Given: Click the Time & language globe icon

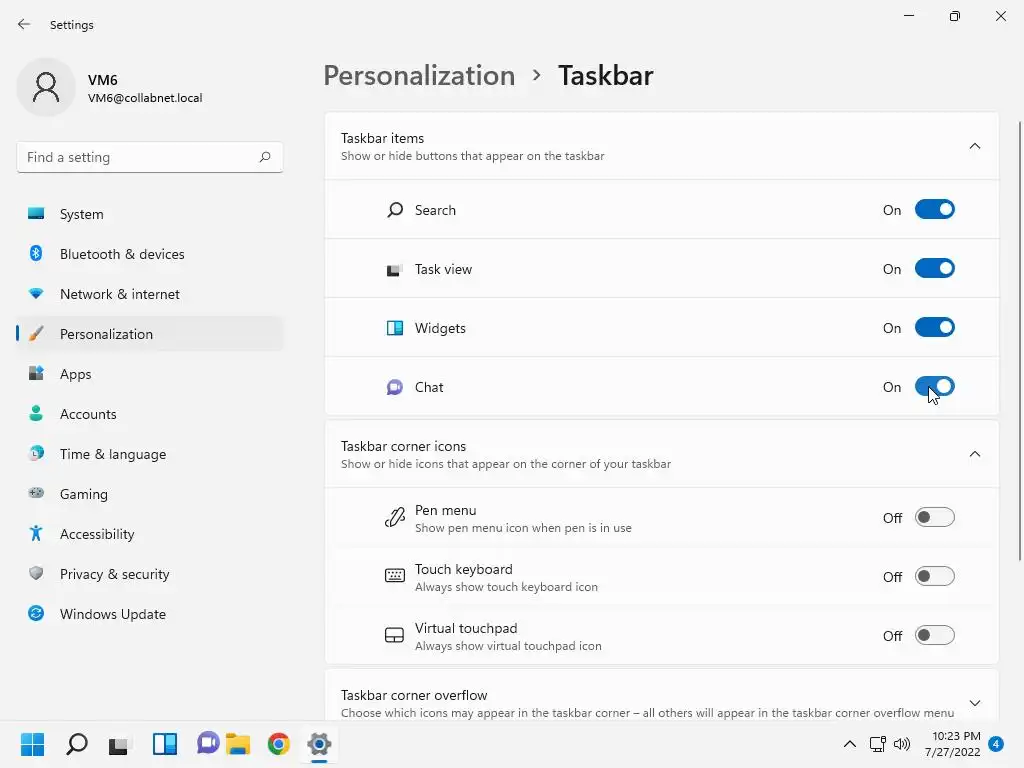Looking at the screenshot, I should (36, 453).
